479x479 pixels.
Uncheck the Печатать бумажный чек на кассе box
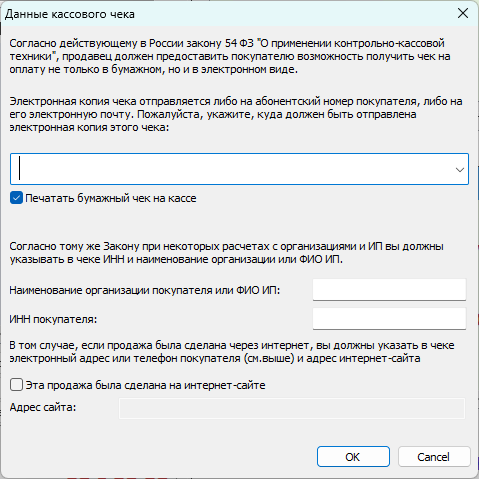point(16,198)
